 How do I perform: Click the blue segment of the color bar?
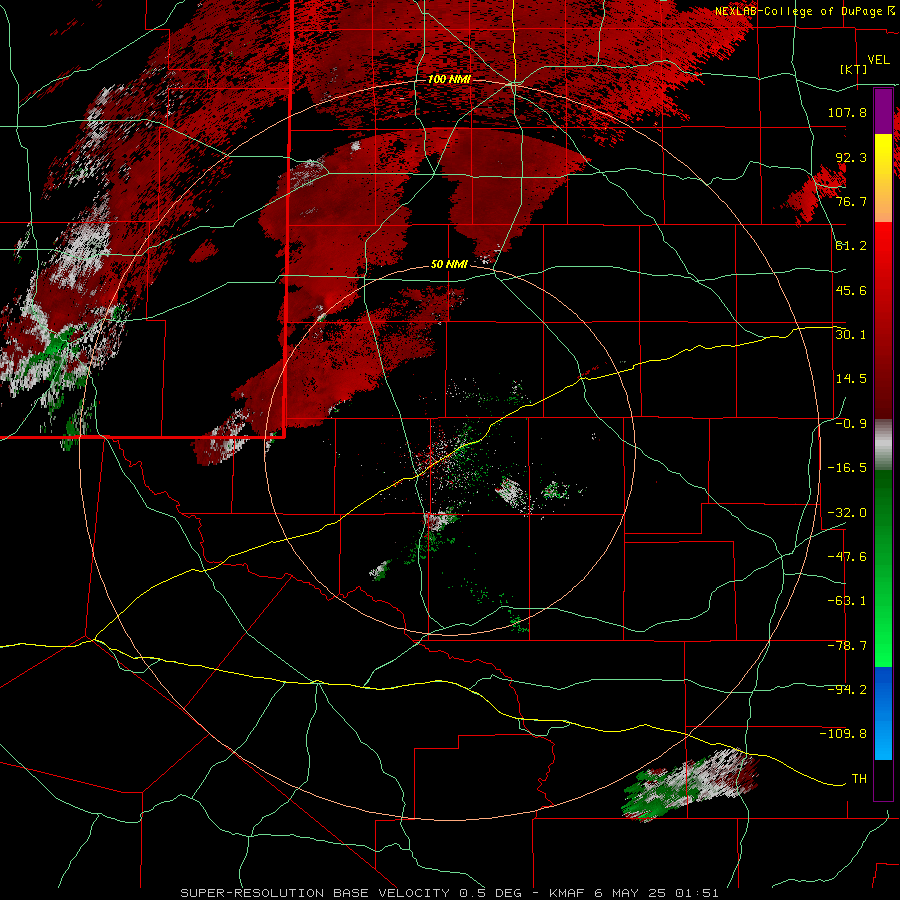pyautogui.click(x=883, y=713)
